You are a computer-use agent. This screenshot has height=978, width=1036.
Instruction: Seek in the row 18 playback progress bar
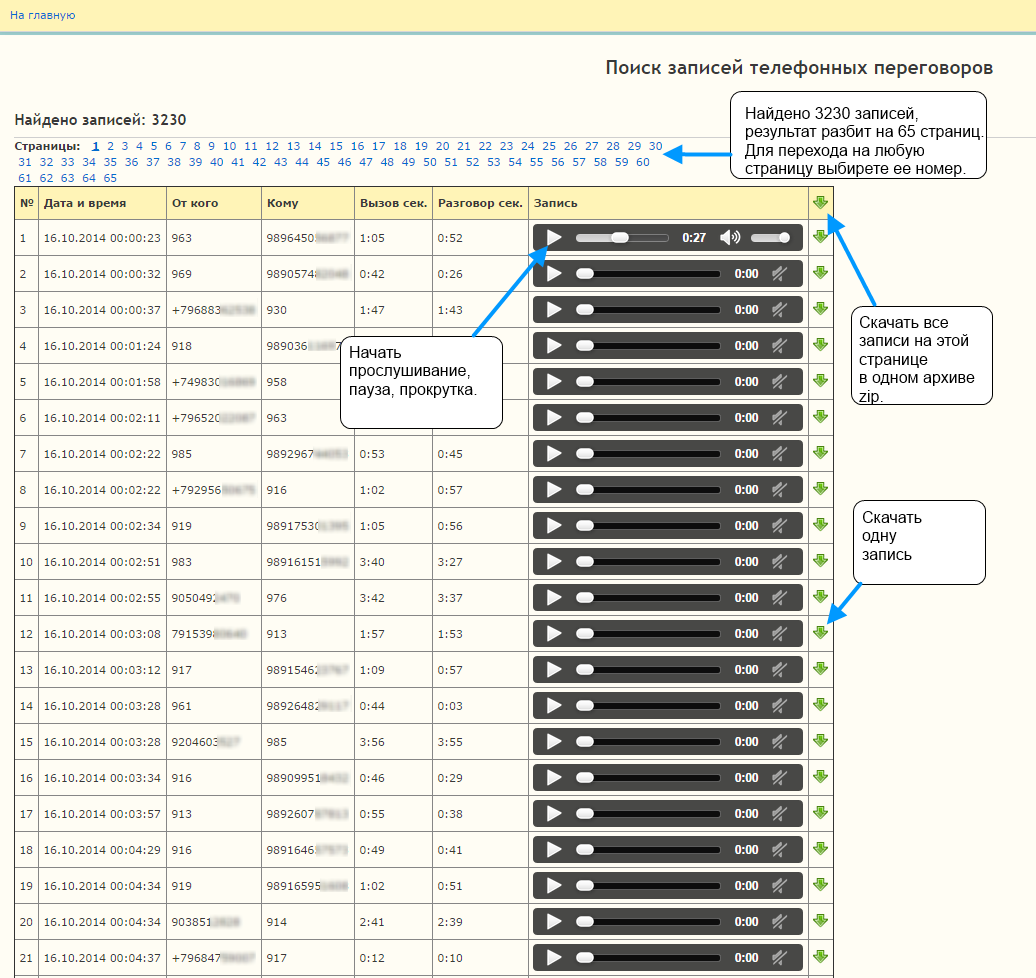(648, 850)
